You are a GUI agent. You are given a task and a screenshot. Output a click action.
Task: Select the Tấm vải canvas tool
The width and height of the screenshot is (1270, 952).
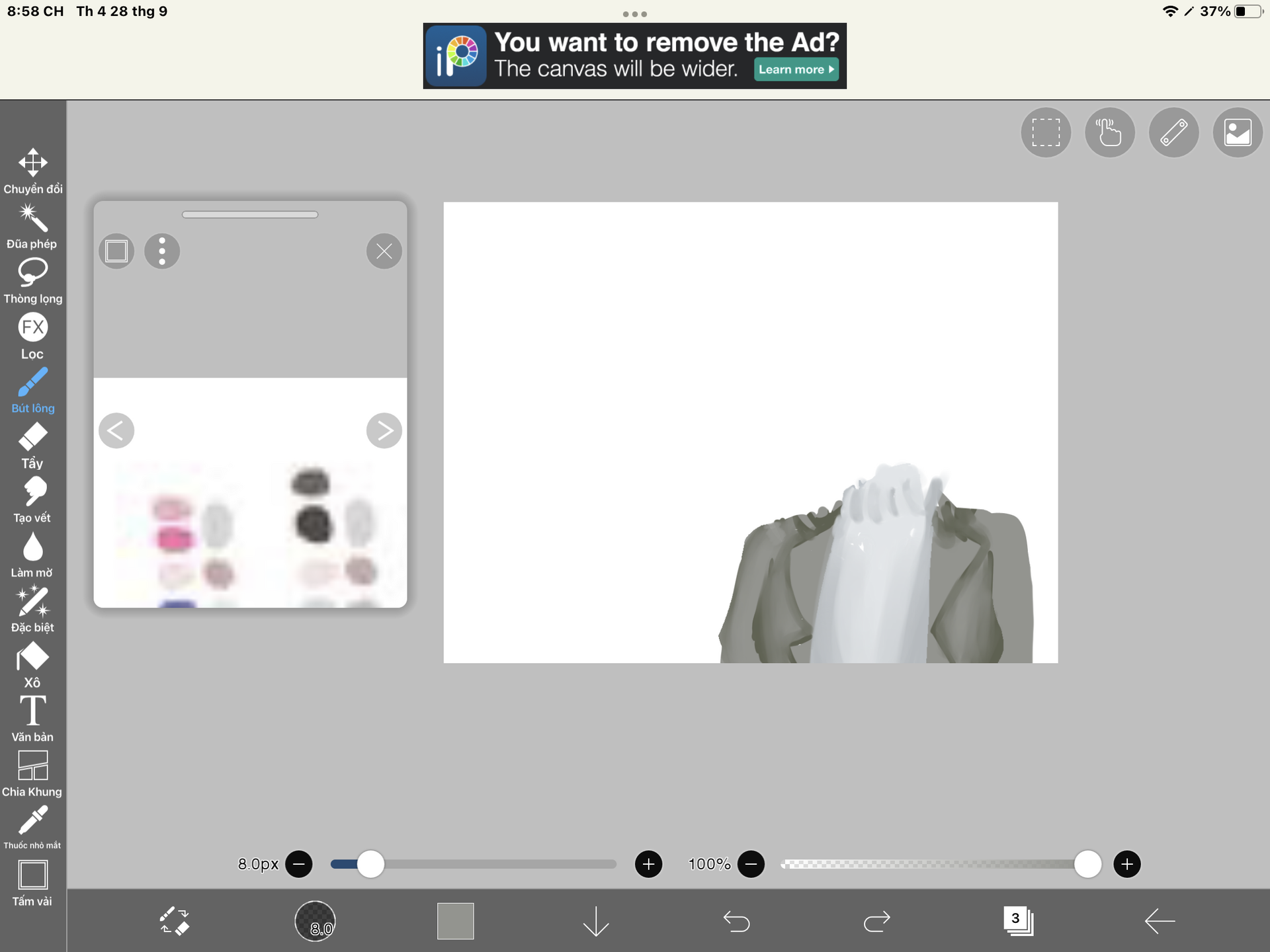click(x=32, y=883)
